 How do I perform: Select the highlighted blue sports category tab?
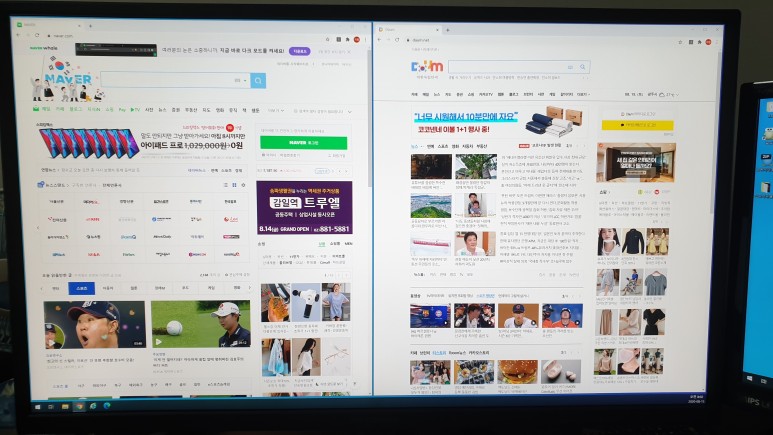(82, 288)
